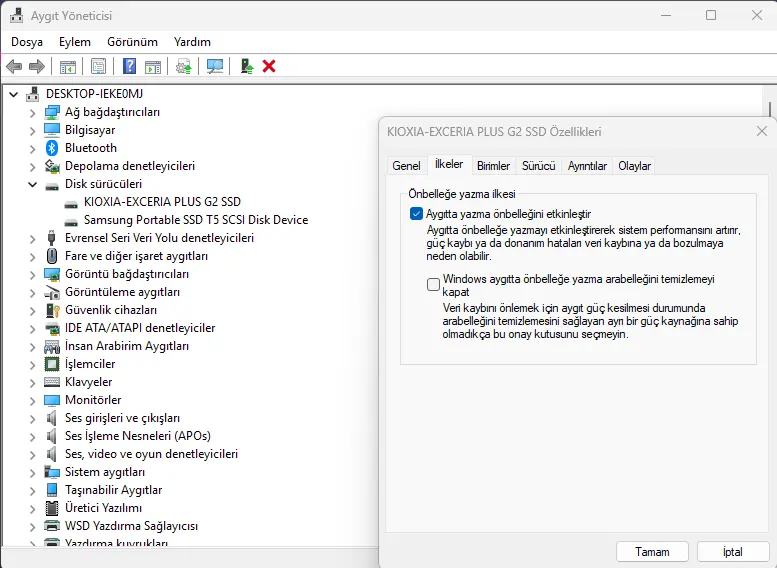777x568 pixels.
Task: Expand the Ağ bağdaştırıcıları chevron
Action: coord(32,113)
